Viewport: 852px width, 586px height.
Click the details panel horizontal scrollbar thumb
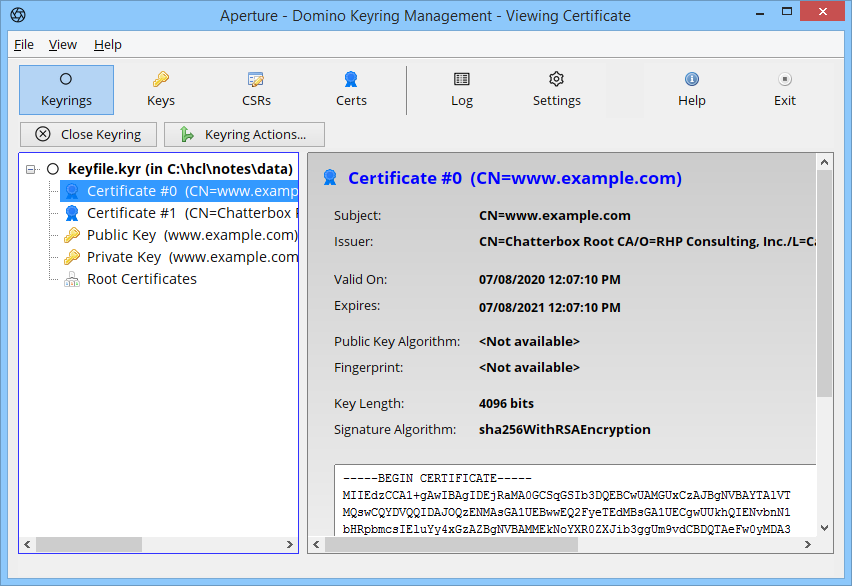tap(452, 544)
